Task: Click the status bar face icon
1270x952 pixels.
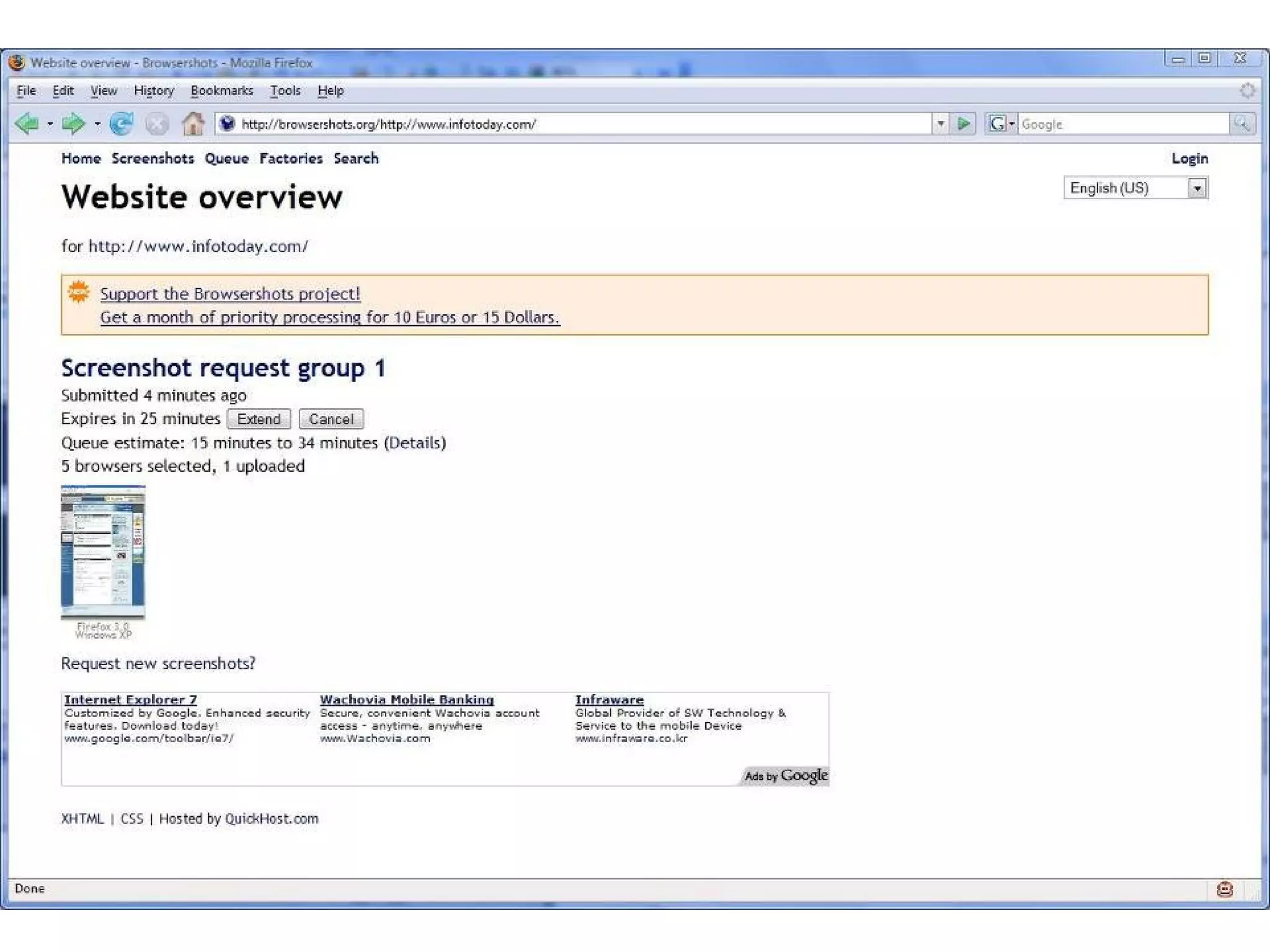Action: click(1225, 889)
